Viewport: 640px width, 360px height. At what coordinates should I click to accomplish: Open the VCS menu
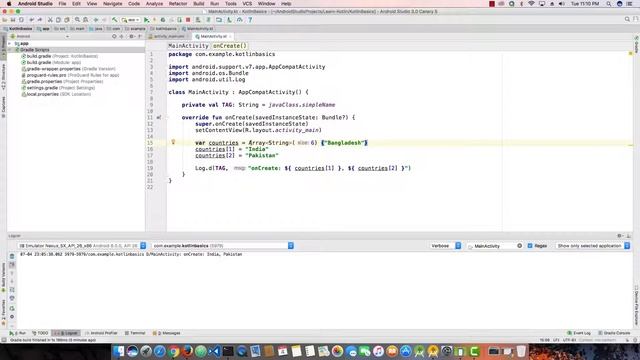247,4
